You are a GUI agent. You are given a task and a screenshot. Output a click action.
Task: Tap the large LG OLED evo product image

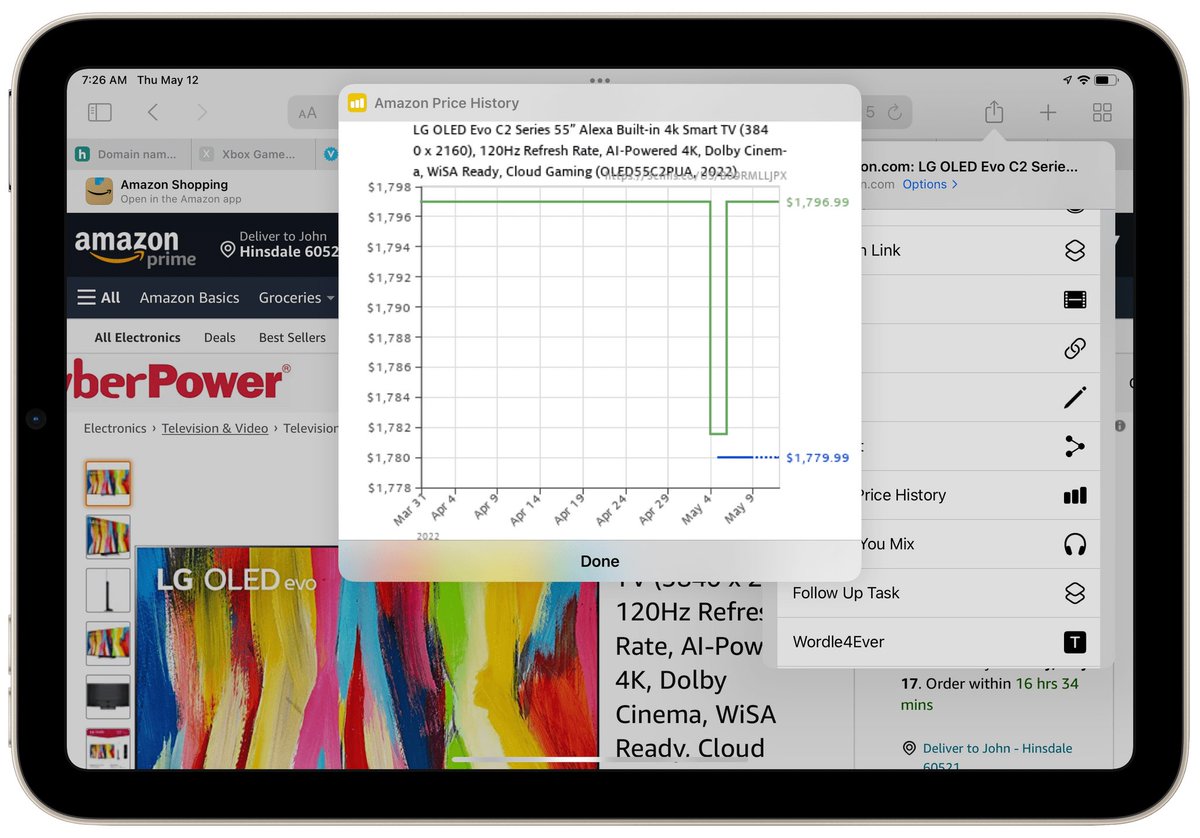click(368, 657)
